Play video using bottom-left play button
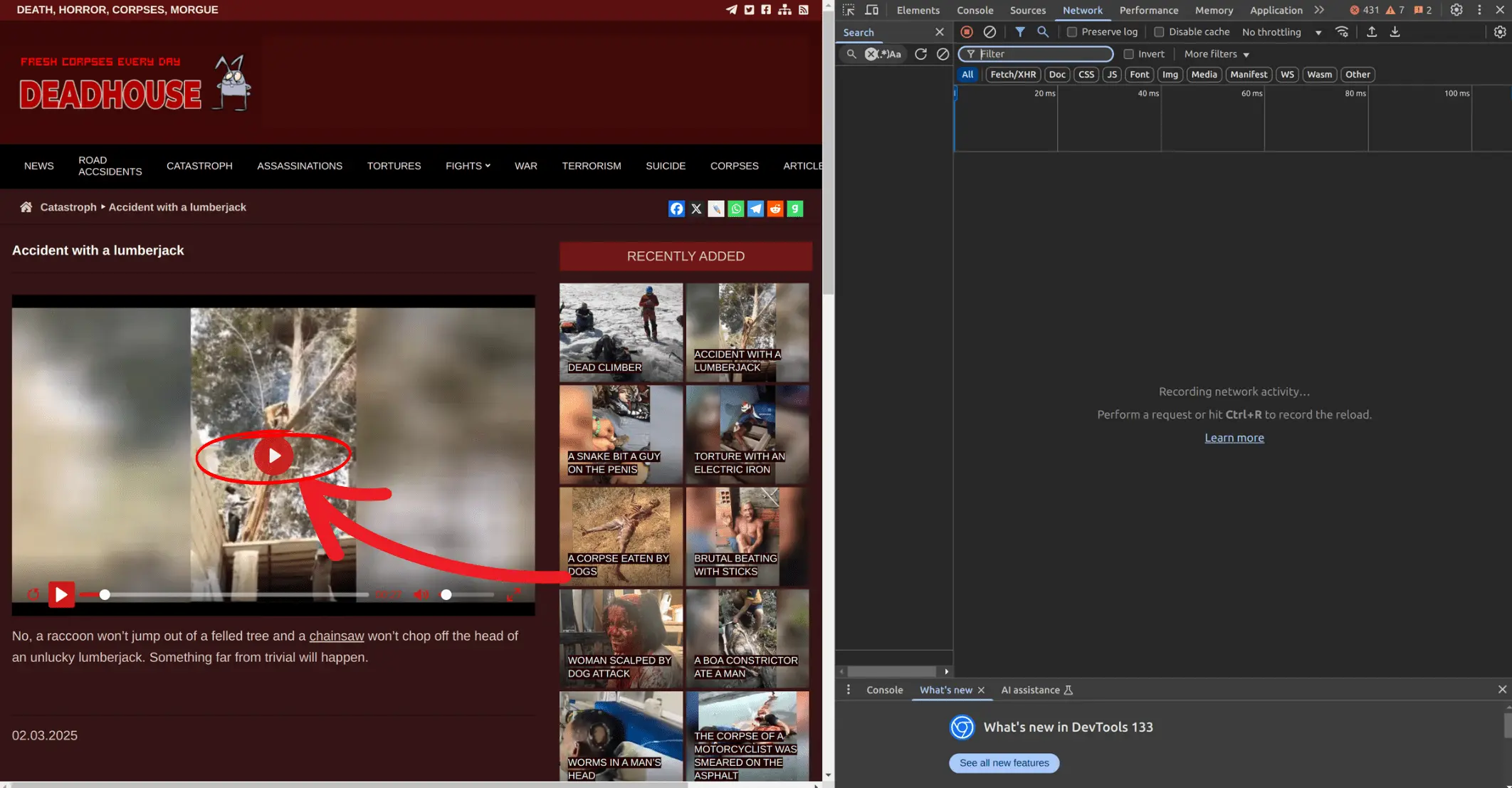This screenshot has height=788, width=1512. coord(61,594)
